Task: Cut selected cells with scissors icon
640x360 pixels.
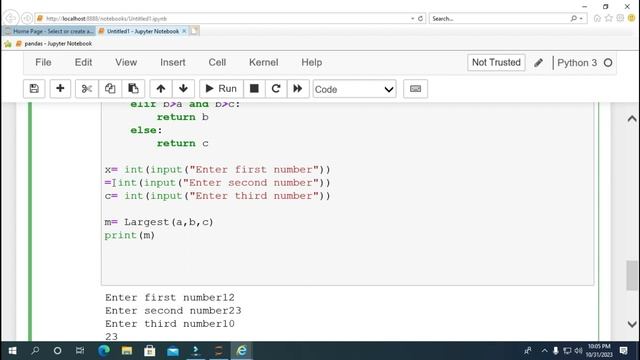Action: [x=87, y=89]
